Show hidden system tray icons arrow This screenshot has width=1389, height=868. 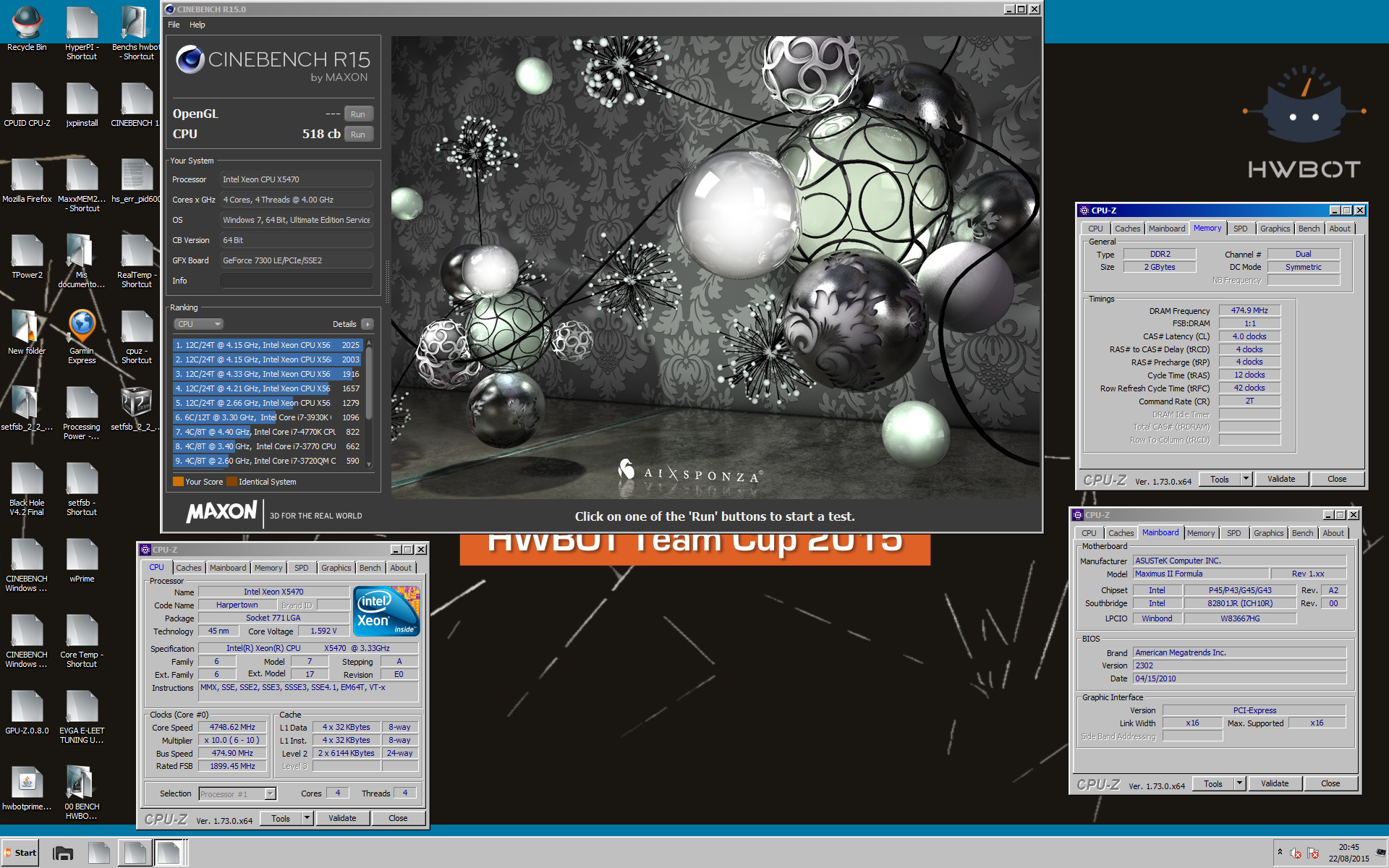tap(1280, 852)
